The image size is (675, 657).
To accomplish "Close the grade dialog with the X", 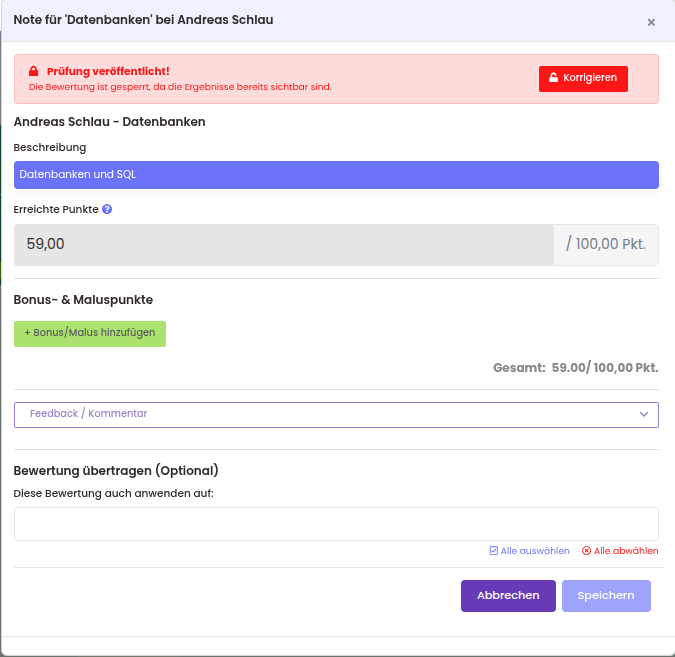I will [651, 22].
